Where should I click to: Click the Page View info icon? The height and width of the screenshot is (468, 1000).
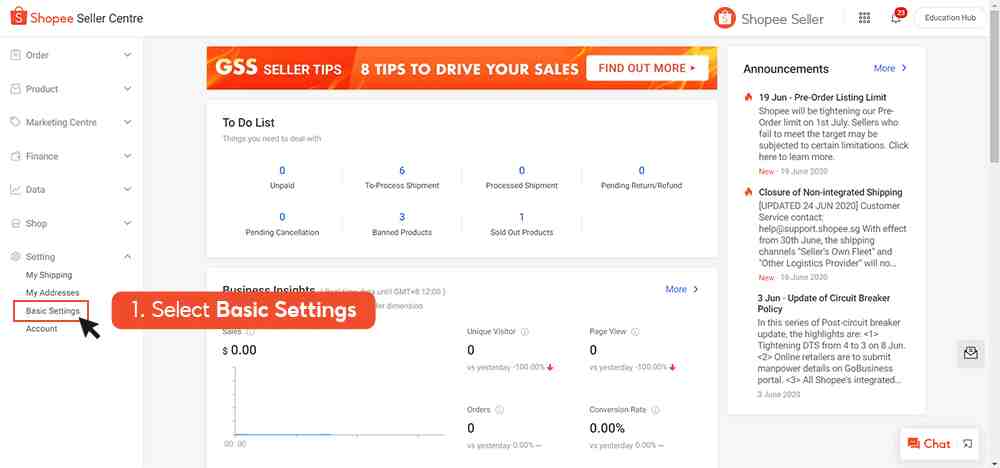635,332
